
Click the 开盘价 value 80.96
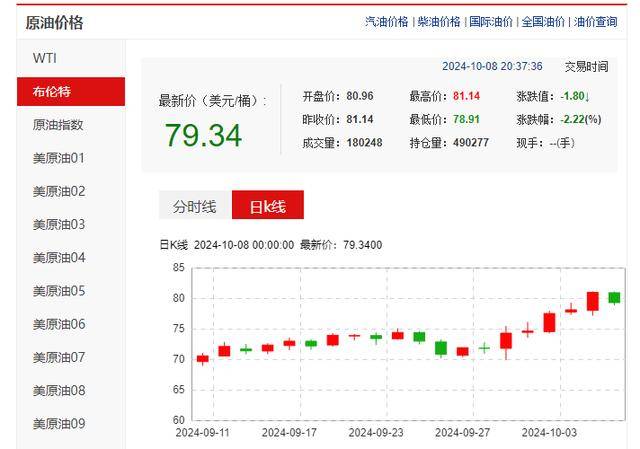(x=360, y=96)
